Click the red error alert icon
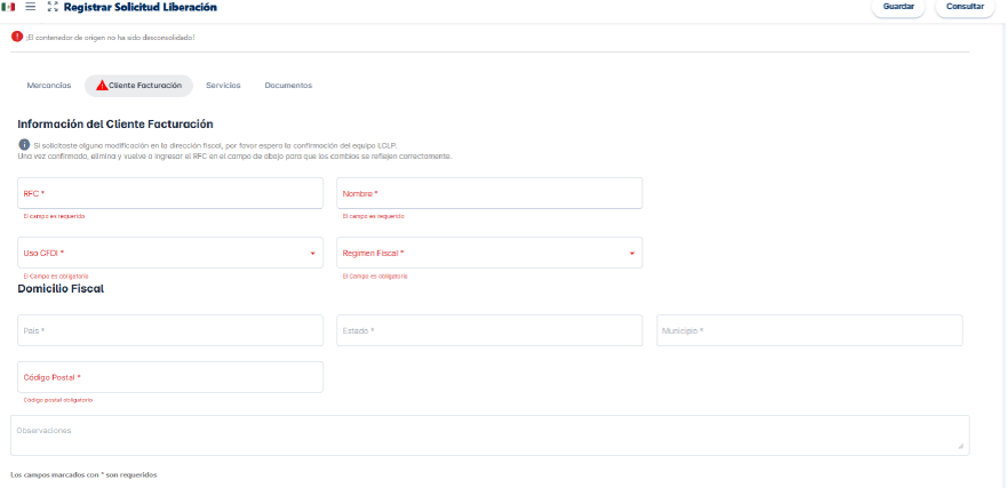This screenshot has height=488, width=1008. (17, 37)
